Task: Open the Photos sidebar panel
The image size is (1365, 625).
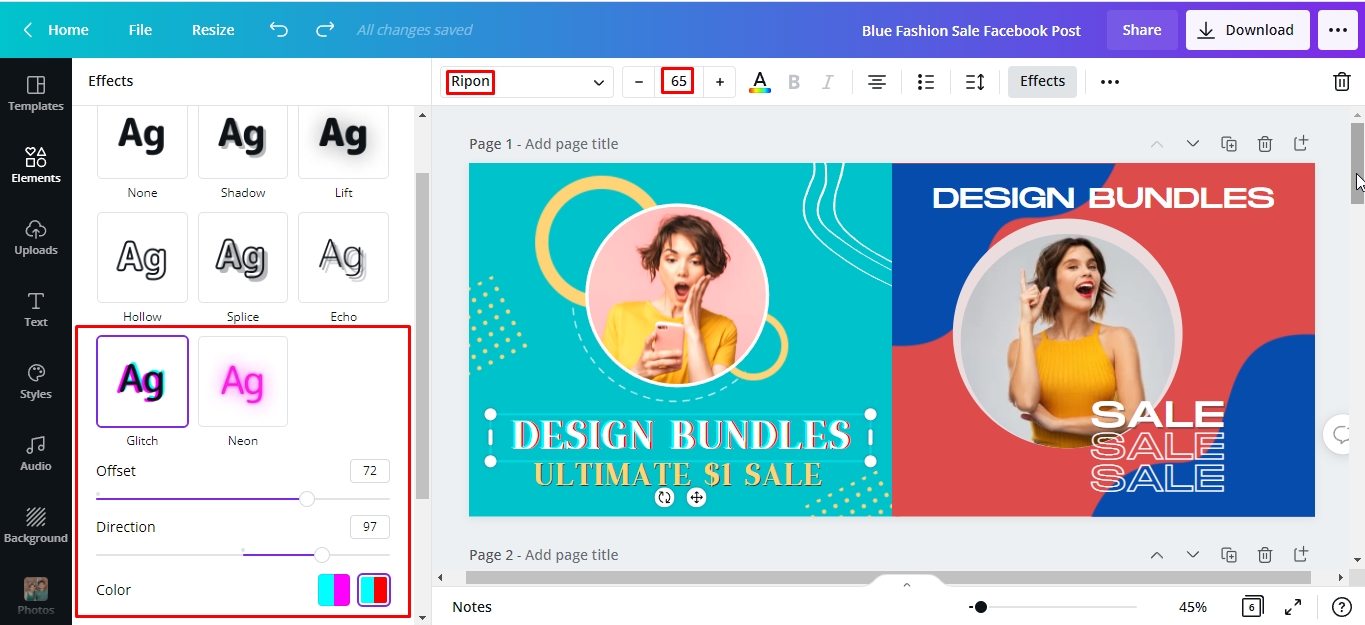Action: pos(36,596)
